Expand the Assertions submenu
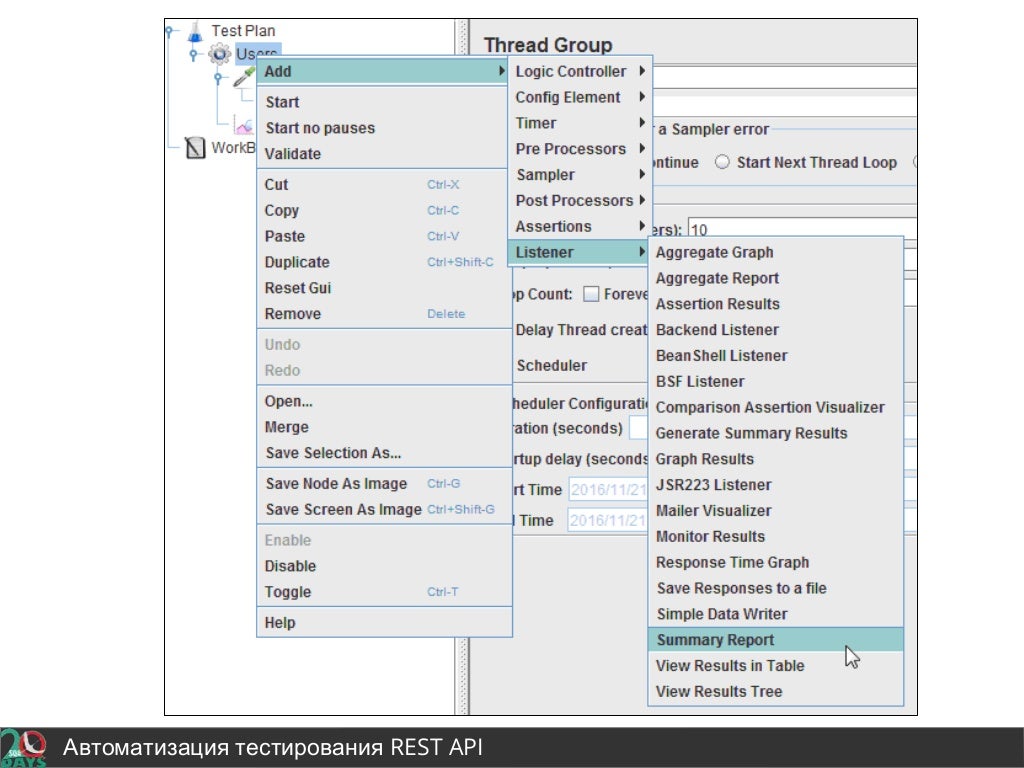This screenshot has height=768, width=1024. (579, 227)
